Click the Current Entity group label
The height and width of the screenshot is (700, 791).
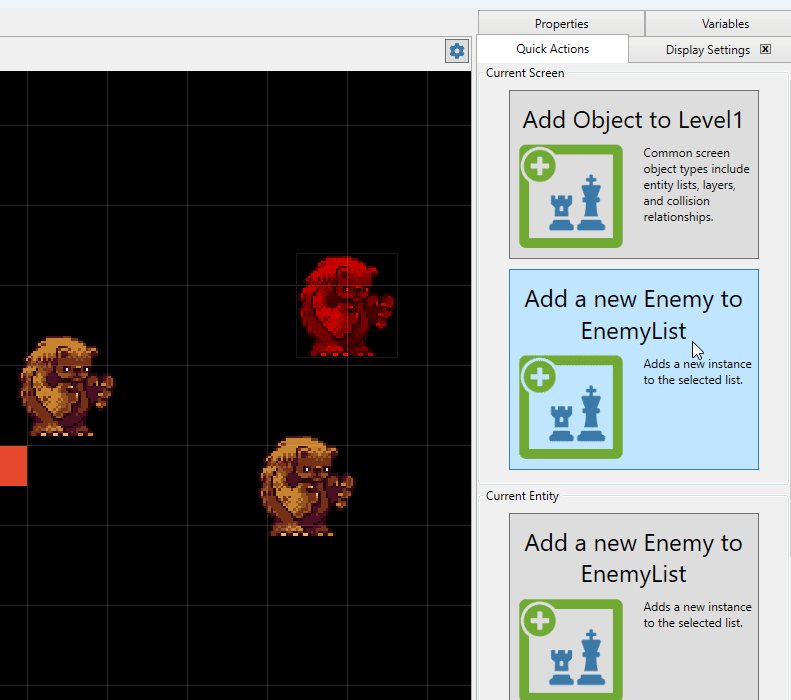point(522,496)
